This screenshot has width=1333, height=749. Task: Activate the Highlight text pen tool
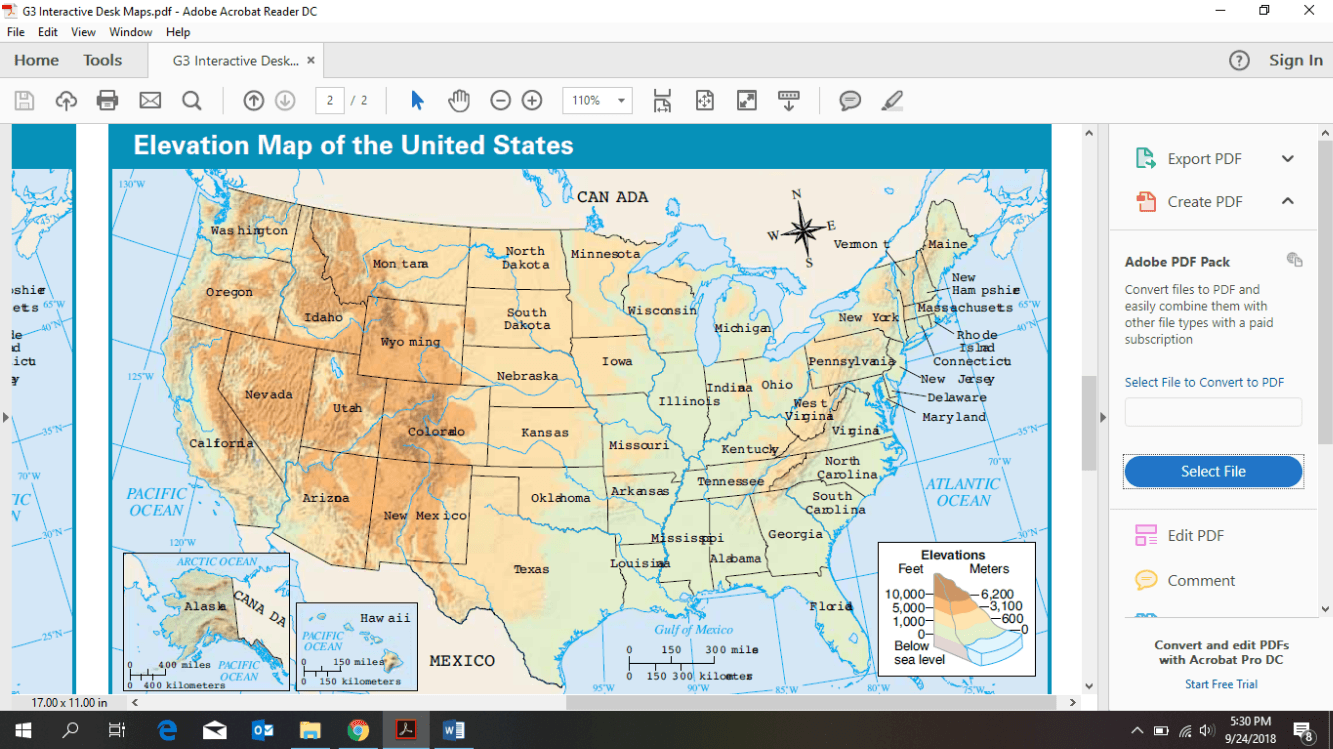[x=892, y=100]
